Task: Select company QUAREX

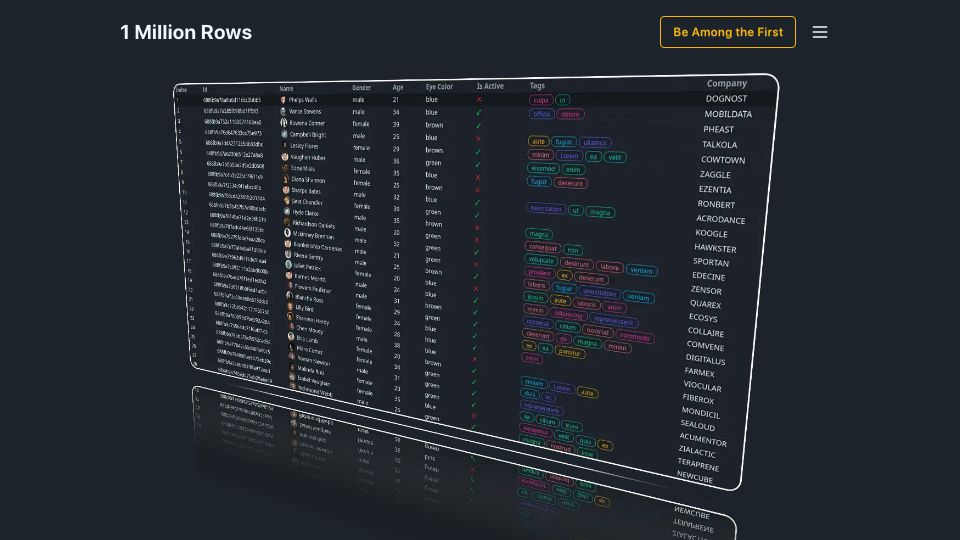Action: [705, 304]
